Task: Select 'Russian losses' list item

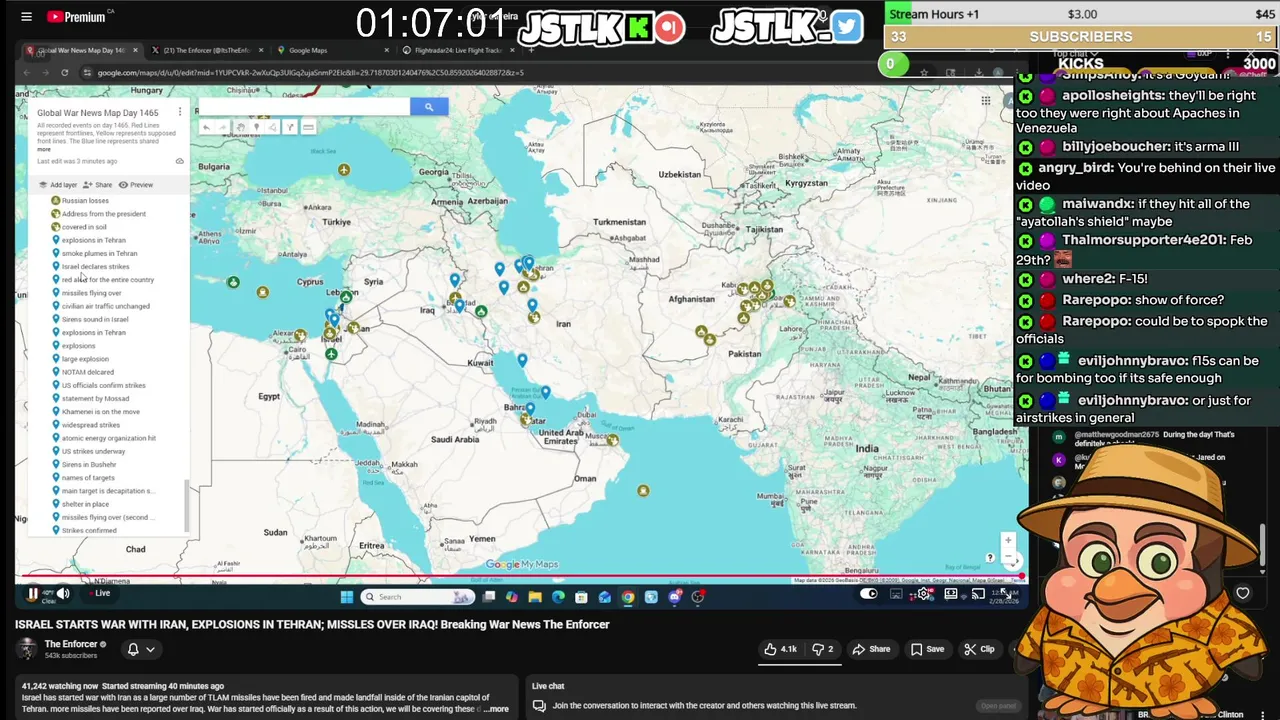Action: pyautogui.click(x=85, y=201)
